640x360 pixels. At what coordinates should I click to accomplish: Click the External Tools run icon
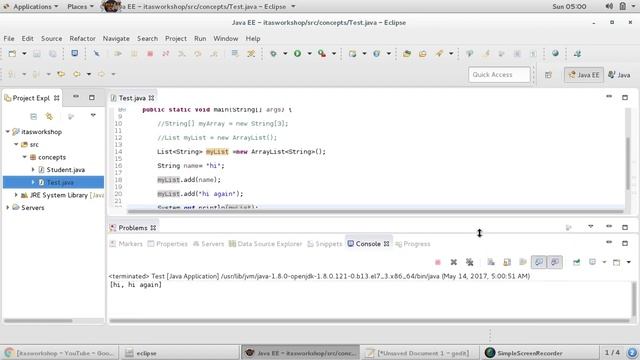point(322,53)
